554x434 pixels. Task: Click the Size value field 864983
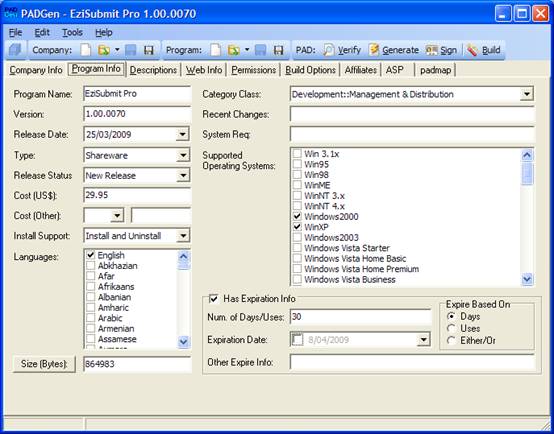(x=137, y=364)
